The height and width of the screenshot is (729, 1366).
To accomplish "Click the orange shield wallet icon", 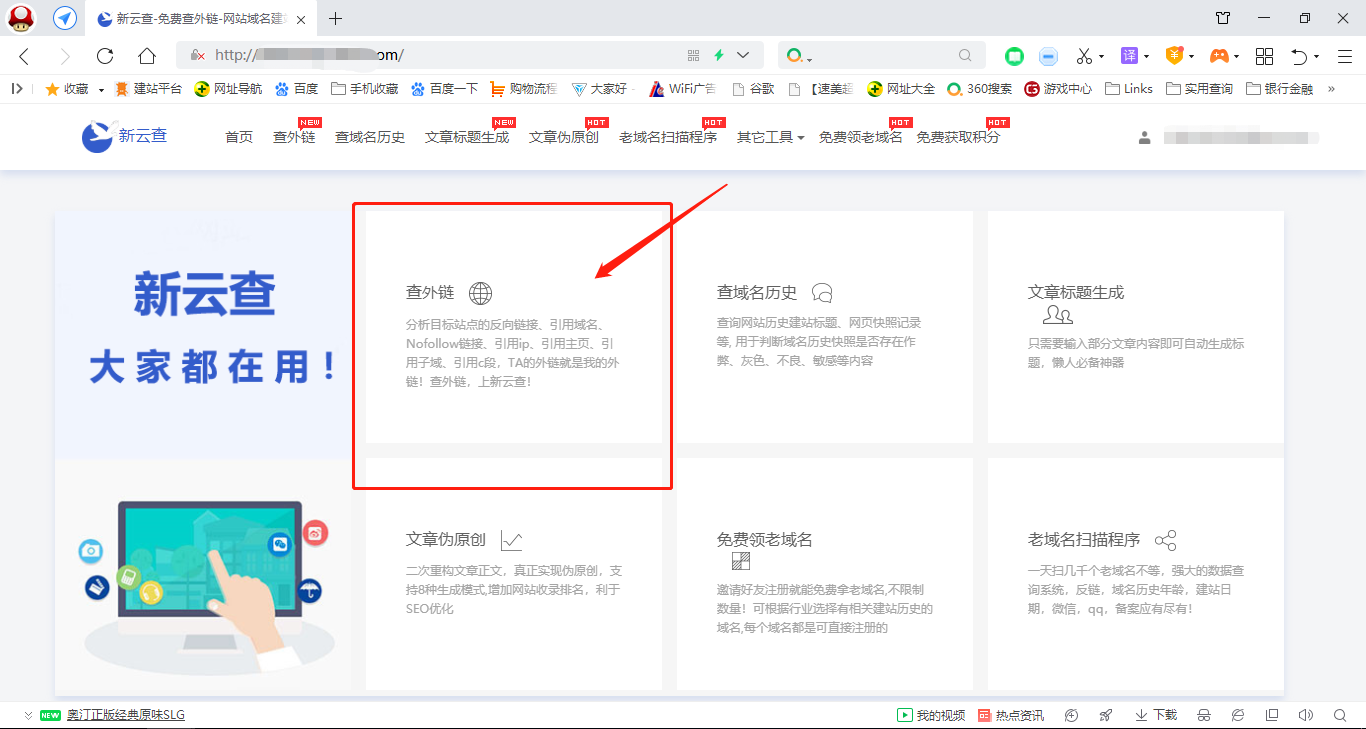I will (1175, 56).
